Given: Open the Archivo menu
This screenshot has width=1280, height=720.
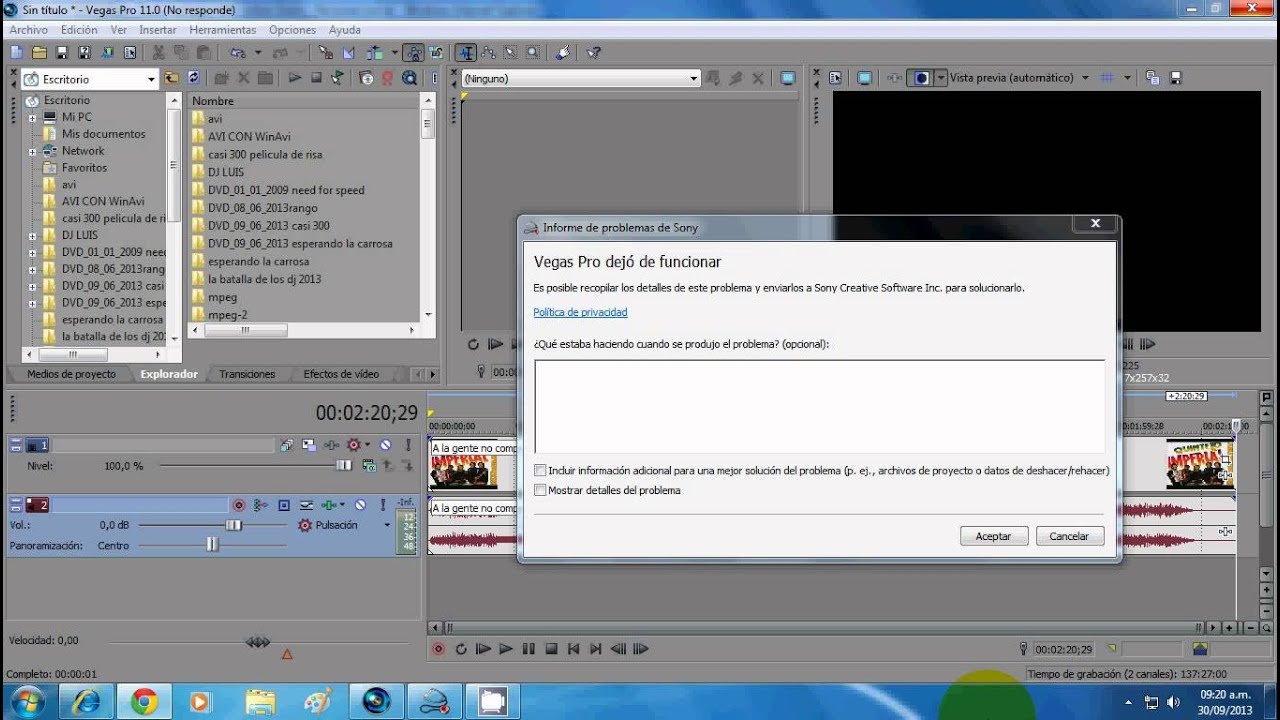Looking at the screenshot, I should pyautogui.click(x=29, y=30).
